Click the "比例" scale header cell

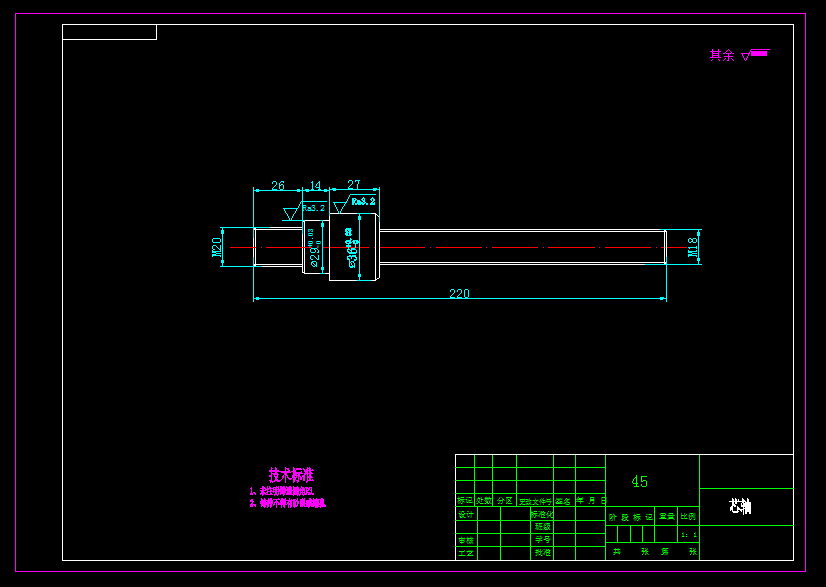[688, 517]
